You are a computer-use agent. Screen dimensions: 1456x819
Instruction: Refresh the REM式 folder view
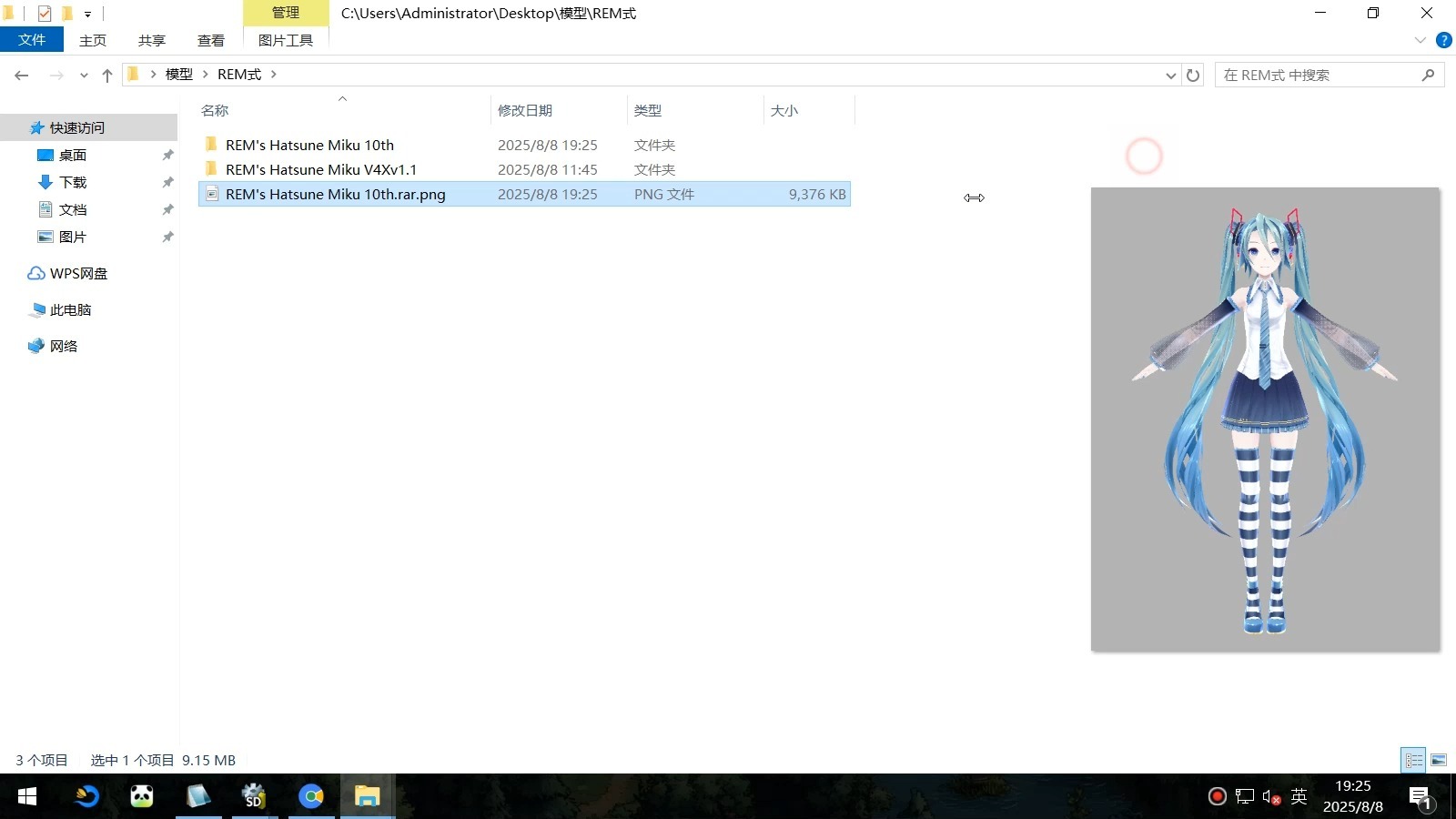point(1193,76)
